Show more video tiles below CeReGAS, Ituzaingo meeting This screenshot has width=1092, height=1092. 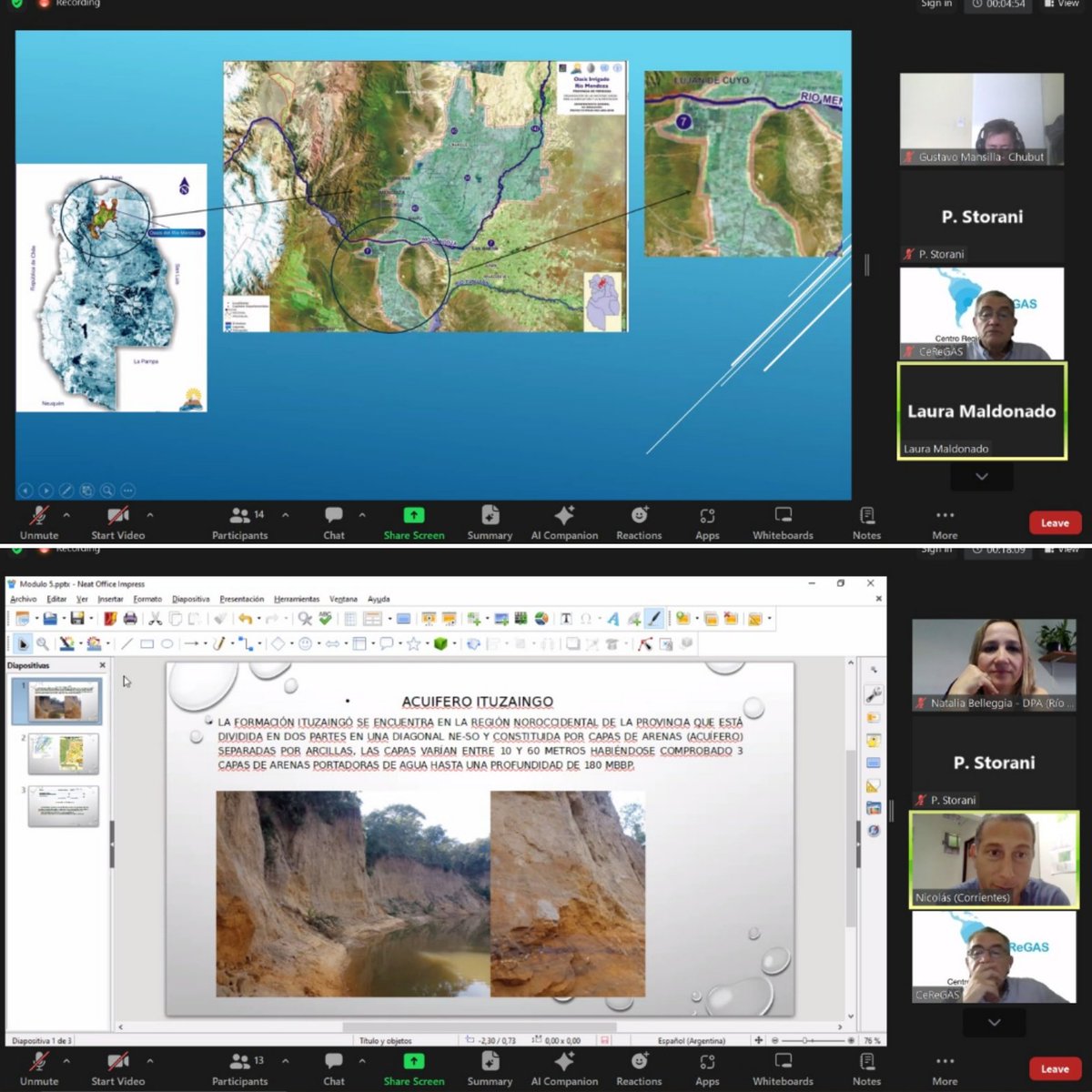pyautogui.click(x=994, y=1022)
